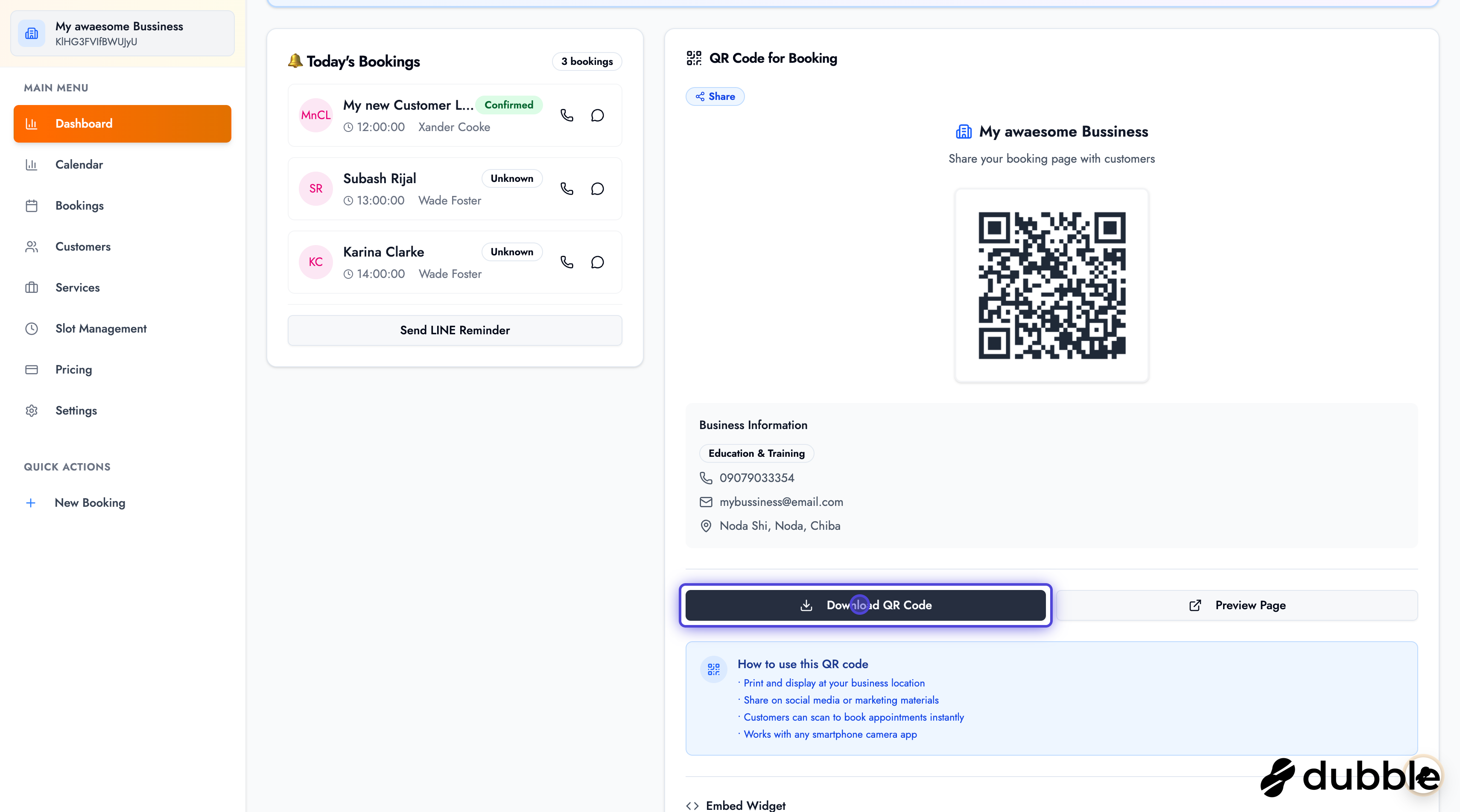
Task: Click the QR code image thumbnail
Action: pyautogui.click(x=1051, y=286)
